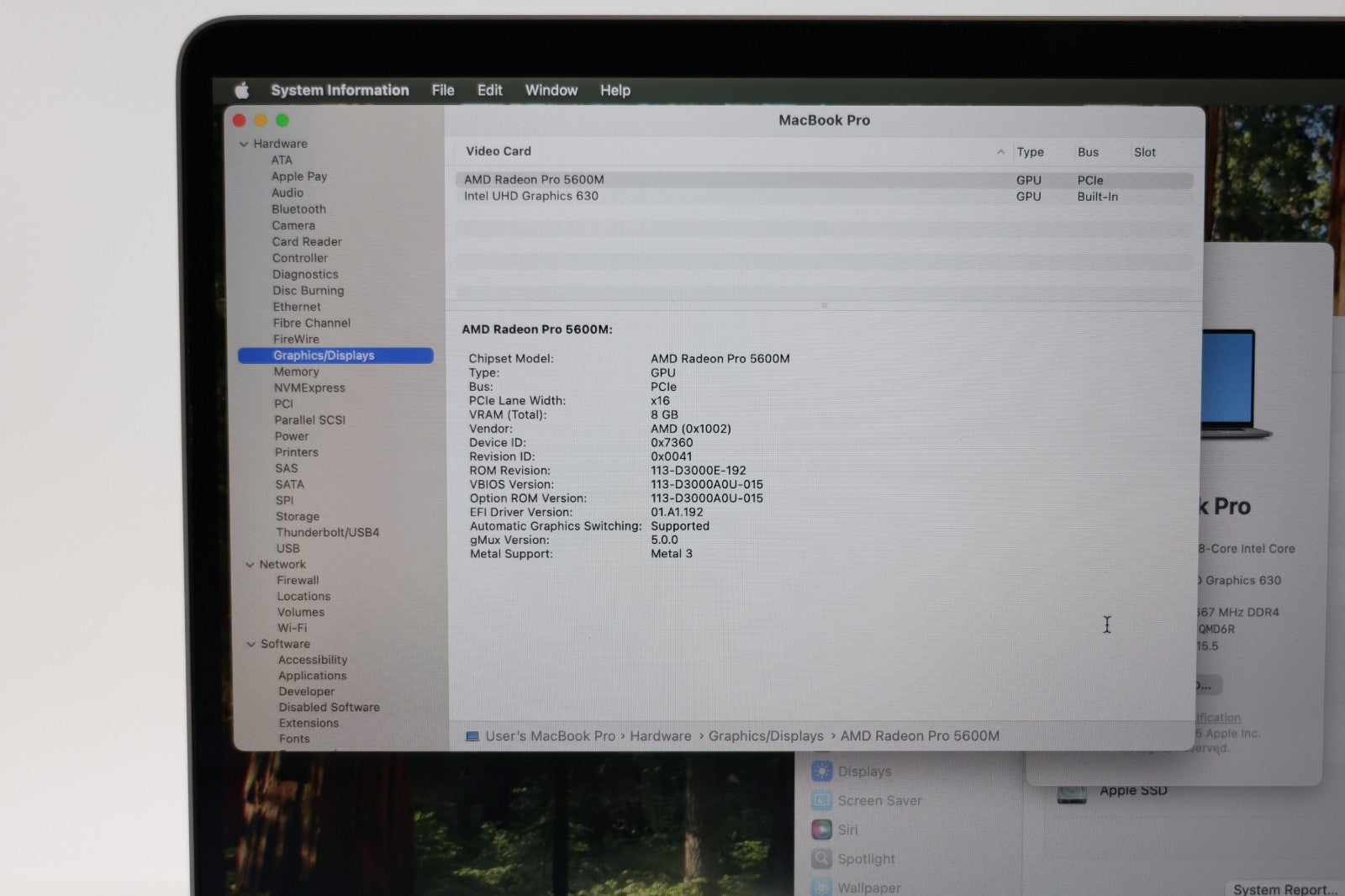The height and width of the screenshot is (896, 1345).
Task: Click the Type column header
Action: click(x=1031, y=152)
